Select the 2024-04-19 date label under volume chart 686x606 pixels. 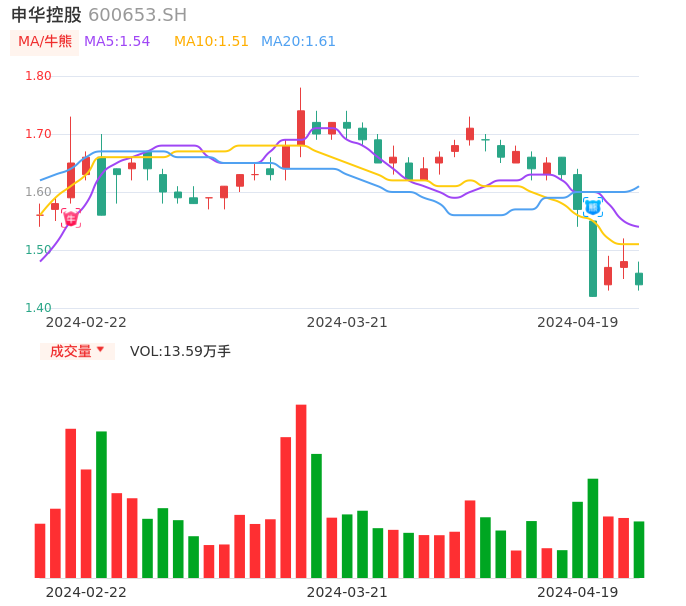click(577, 592)
